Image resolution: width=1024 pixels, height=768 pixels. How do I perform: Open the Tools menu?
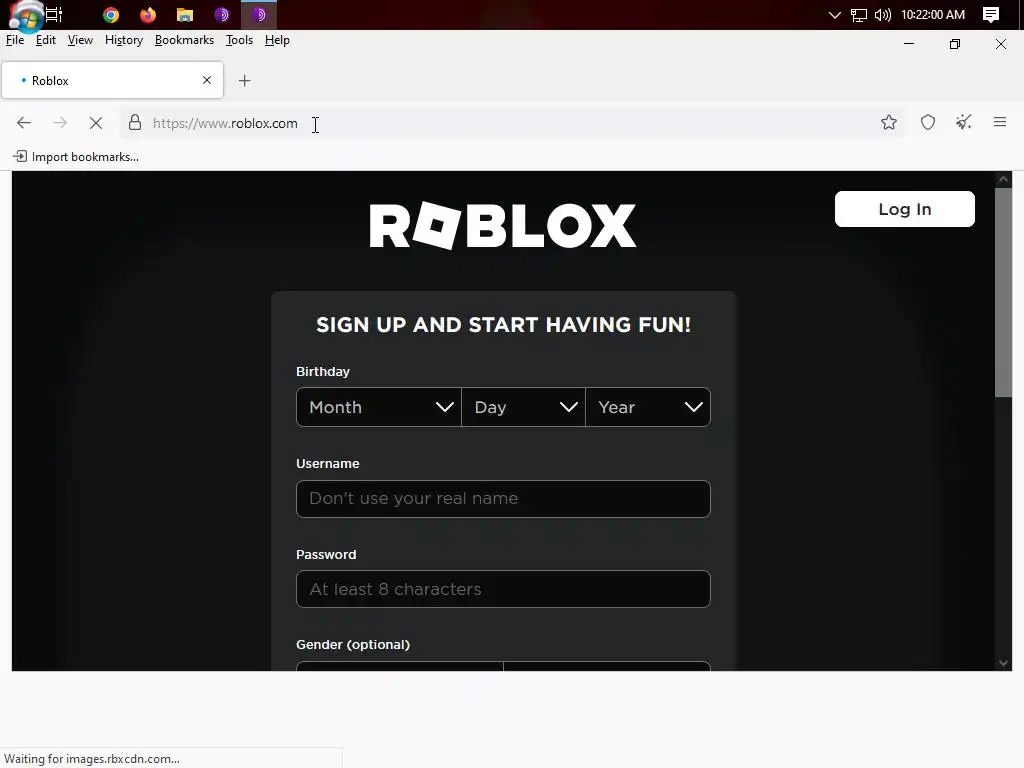239,40
